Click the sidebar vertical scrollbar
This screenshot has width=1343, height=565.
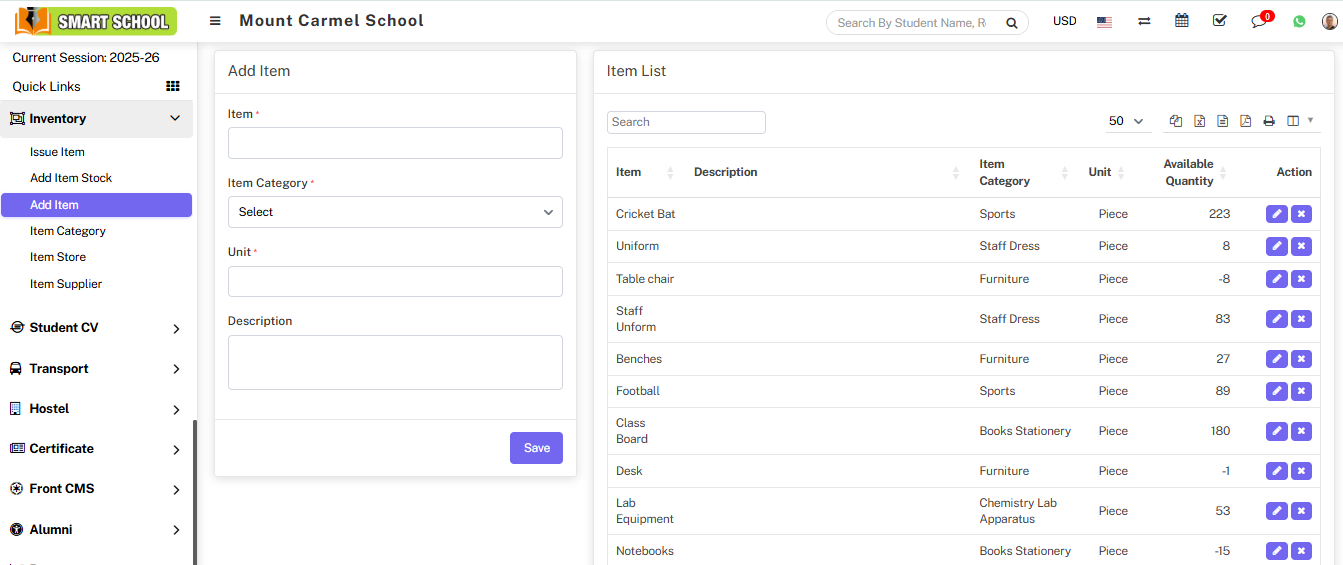pos(195,490)
